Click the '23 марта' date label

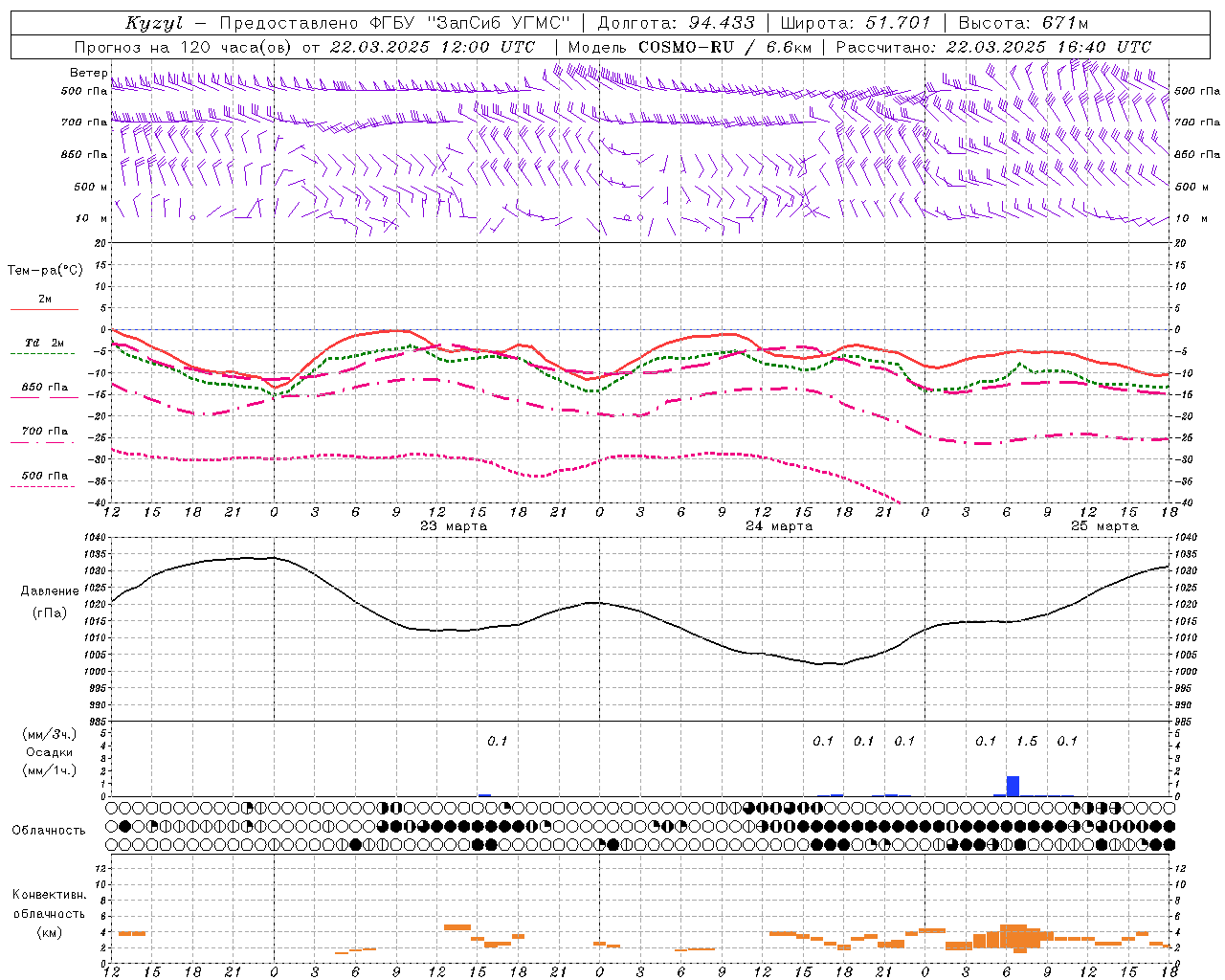454,525
